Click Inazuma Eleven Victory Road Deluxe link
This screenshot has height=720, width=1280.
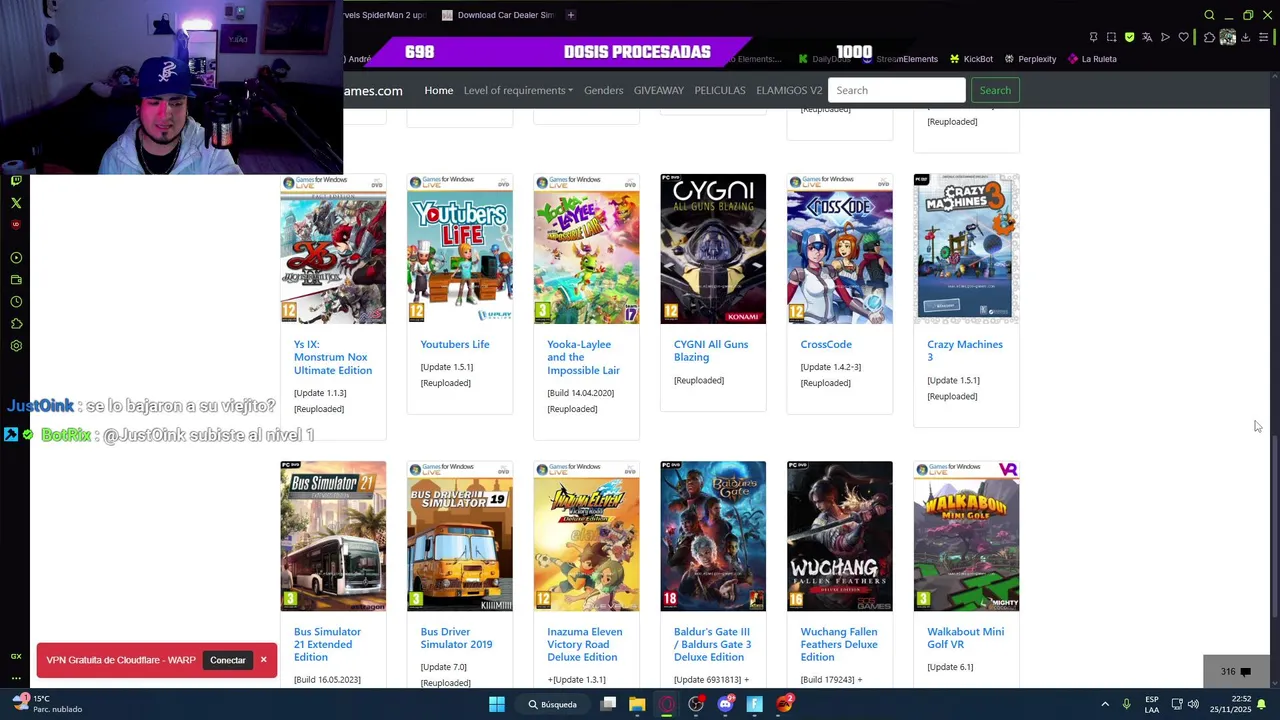point(585,644)
